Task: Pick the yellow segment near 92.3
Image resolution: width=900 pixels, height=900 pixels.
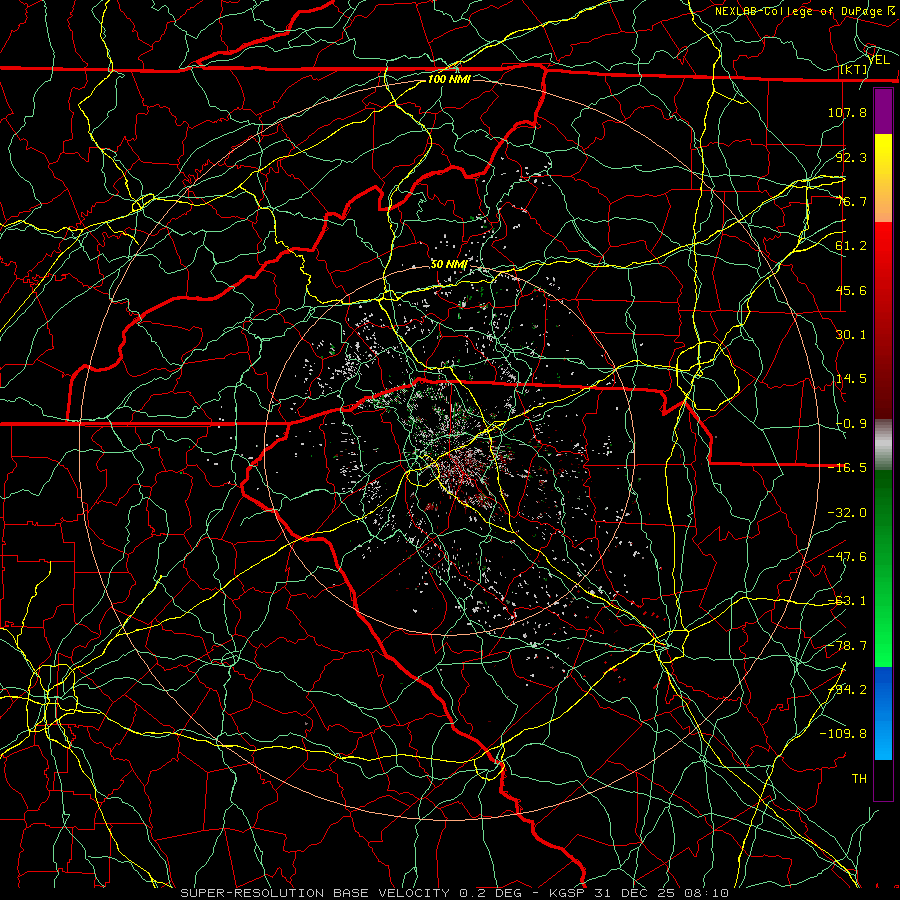Action: (x=883, y=156)
